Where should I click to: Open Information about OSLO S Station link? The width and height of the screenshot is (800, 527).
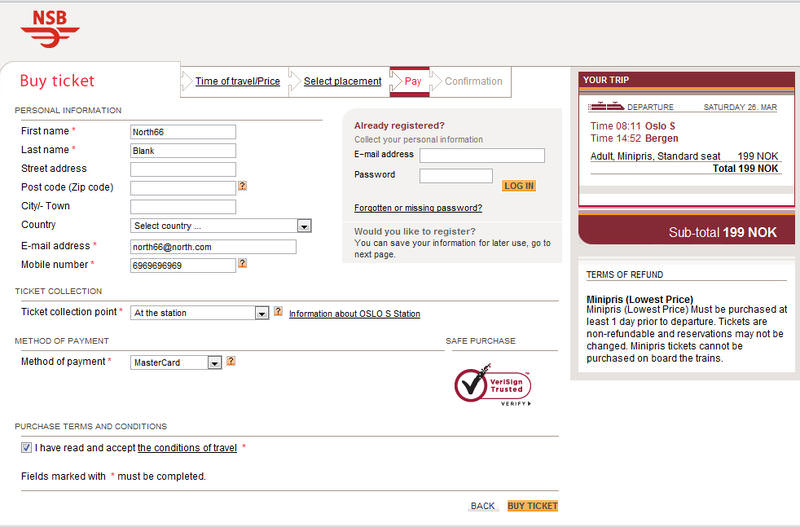pyautogui.click(x=355, y=314)
